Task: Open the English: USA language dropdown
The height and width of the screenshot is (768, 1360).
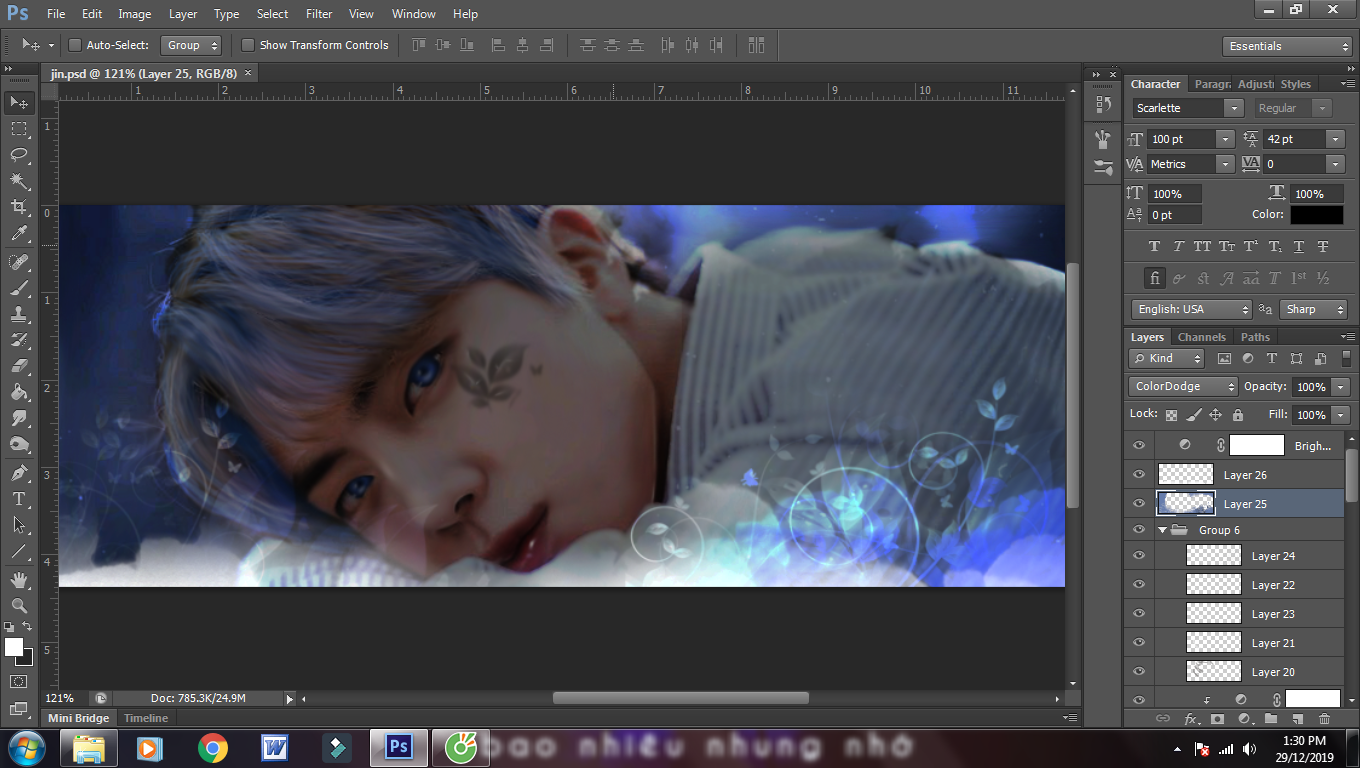Action: [1191, 309]
